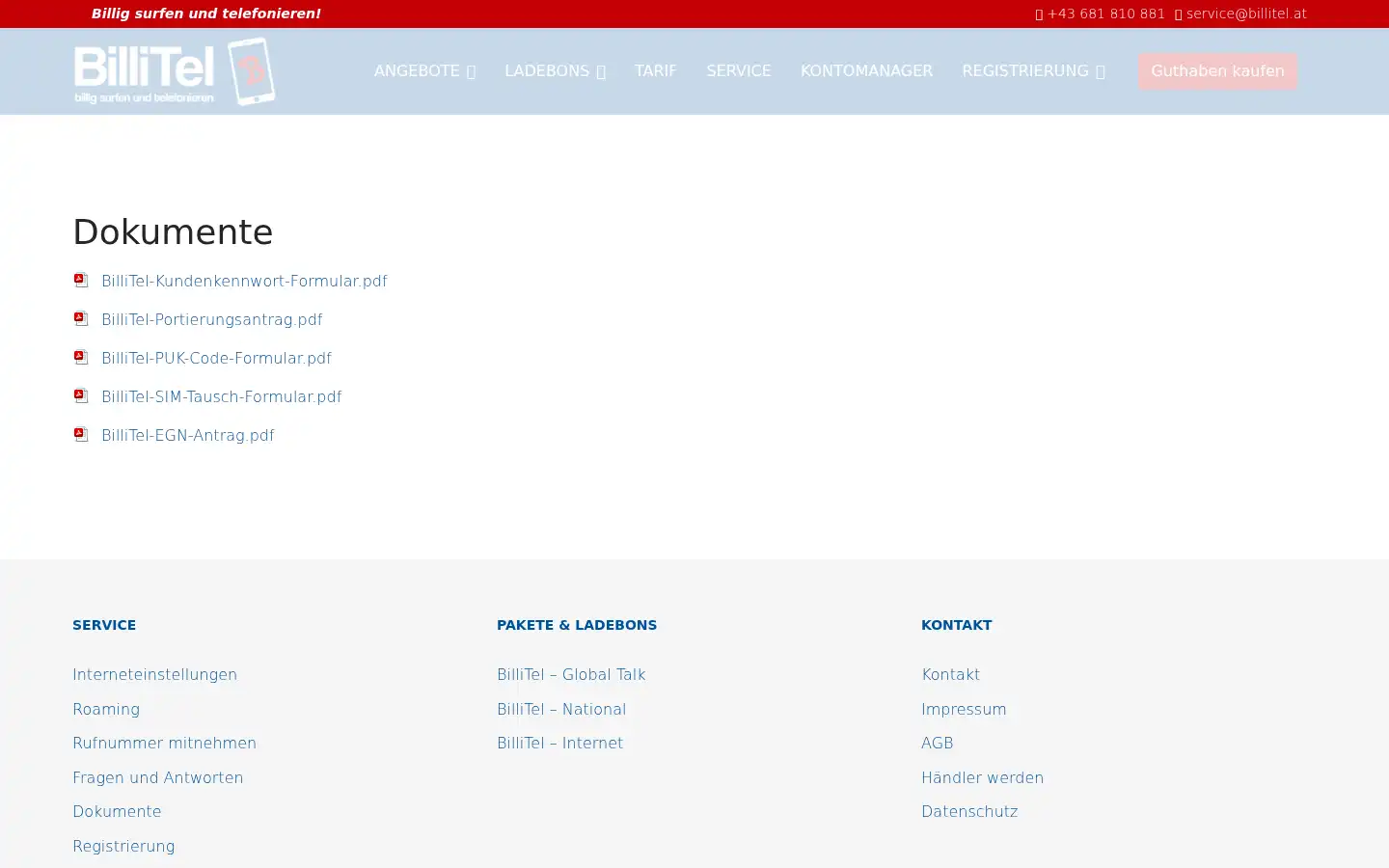
Task: Open the SERVICE menu item
Action: pyautogui.click(x=739, y=71)
